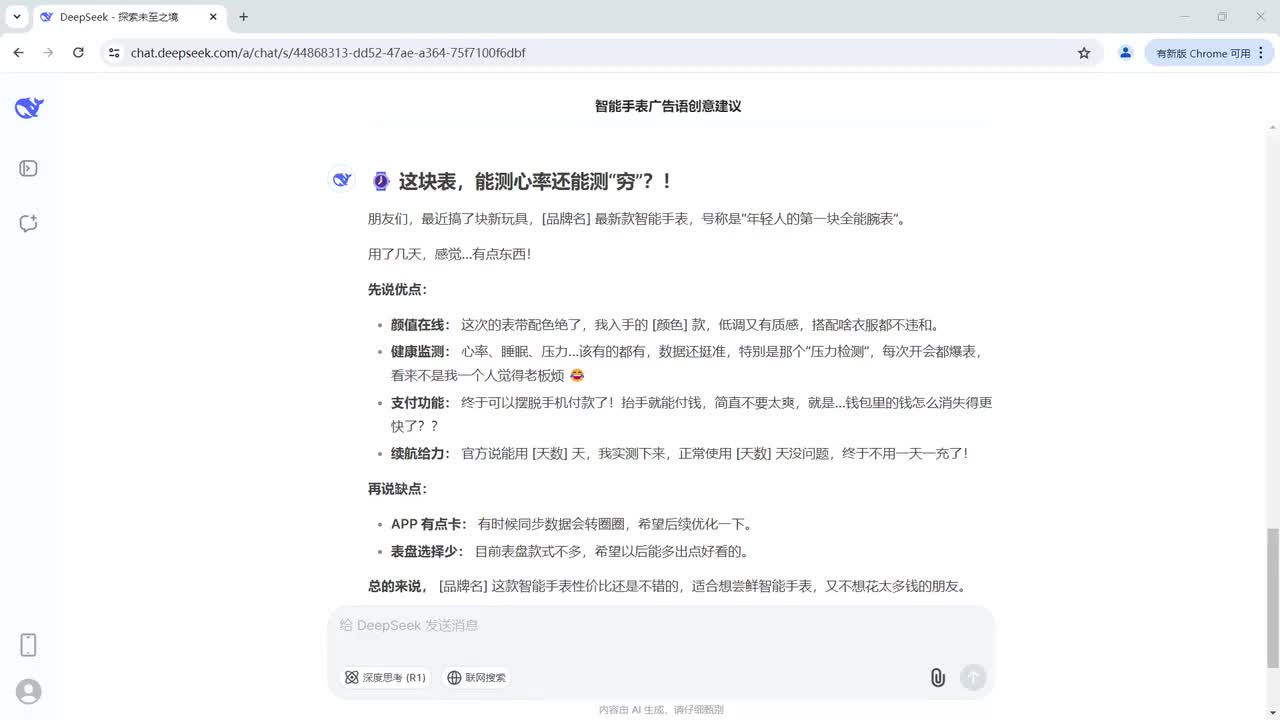
Task: Click the 表盘选择少： bullet label
Action: click(x=427, y=551)
